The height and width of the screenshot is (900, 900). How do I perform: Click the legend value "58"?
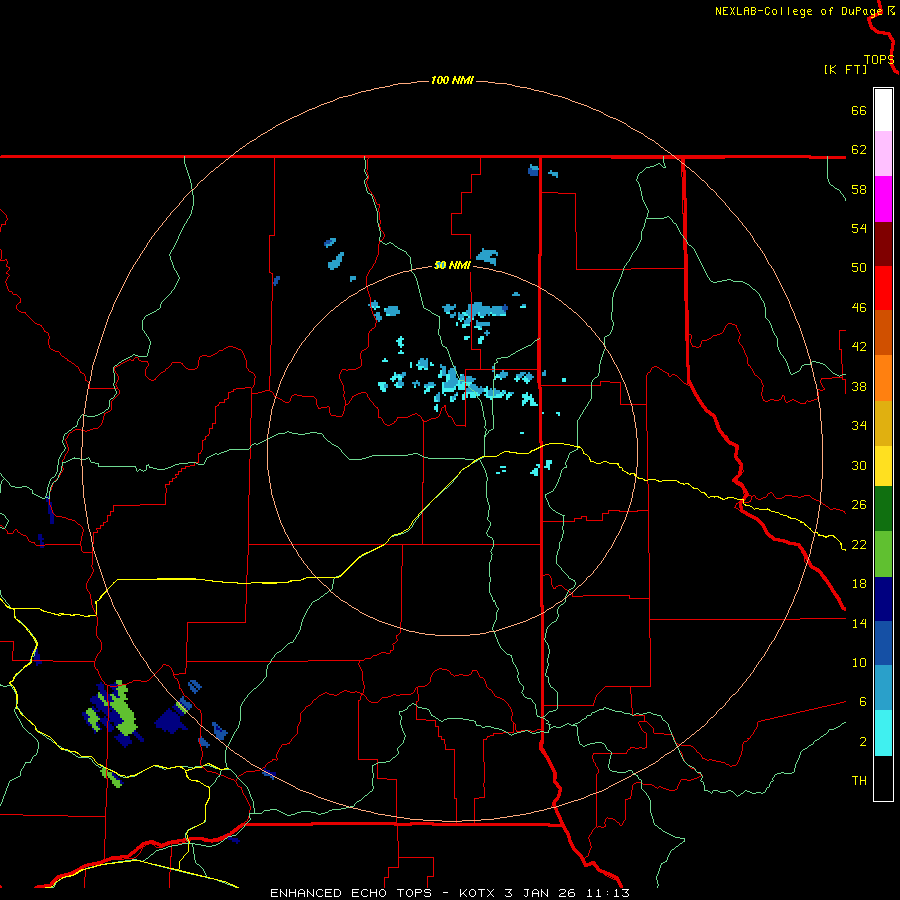(859, 189)
